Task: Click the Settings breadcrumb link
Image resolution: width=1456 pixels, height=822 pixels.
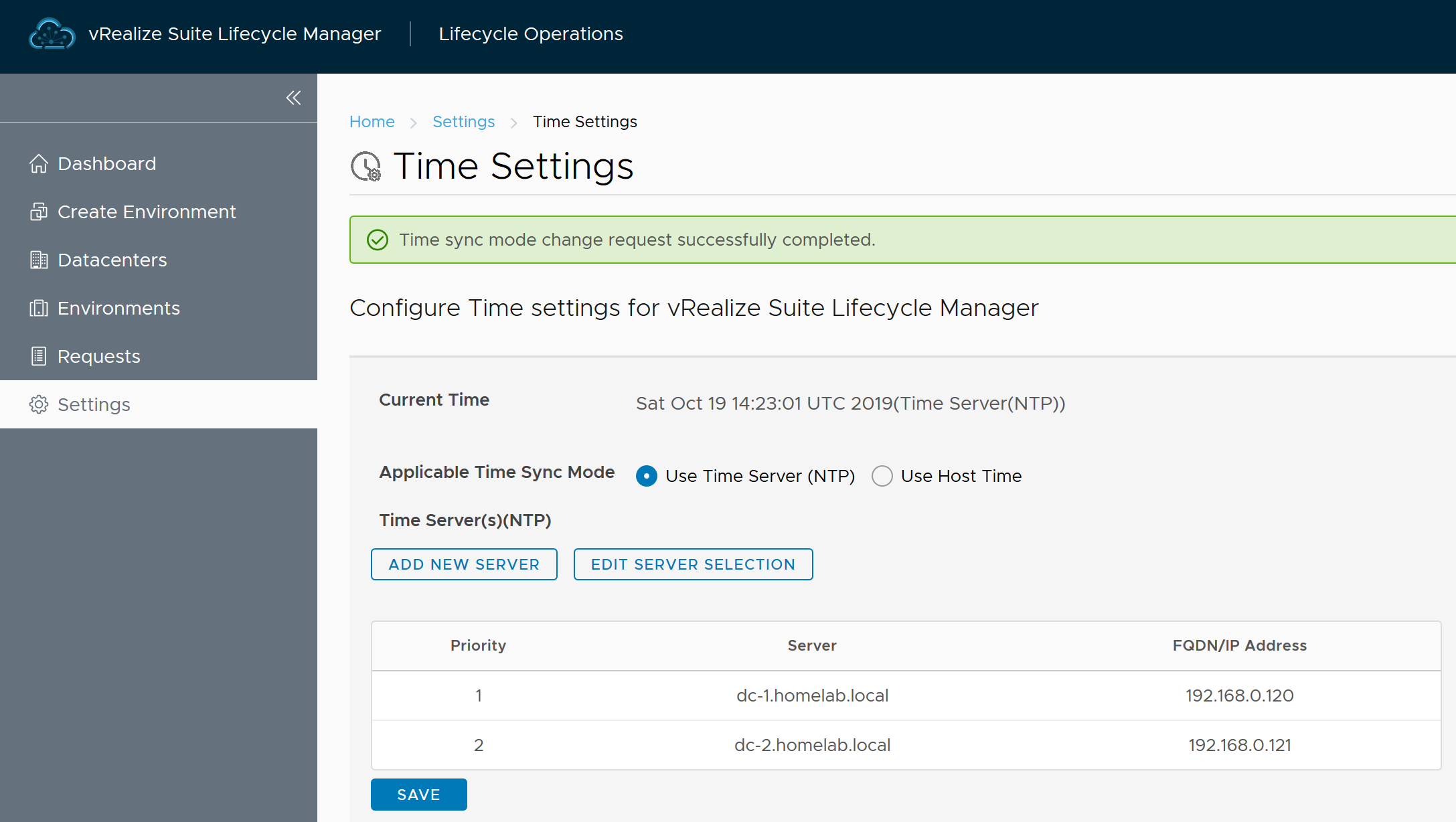Action: click(x=463, y=122)
